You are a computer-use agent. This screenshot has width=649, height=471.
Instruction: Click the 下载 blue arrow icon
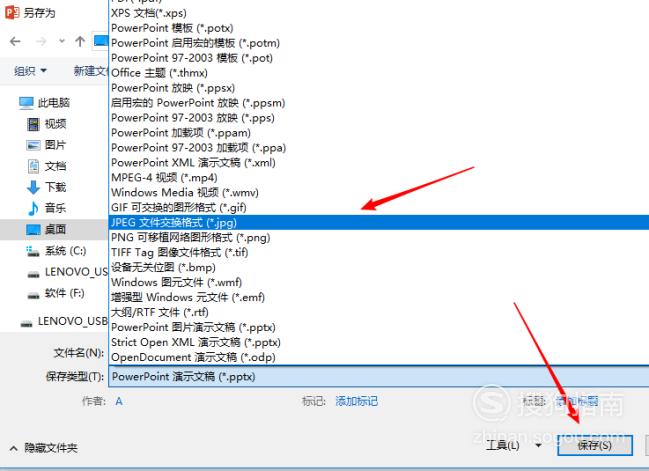(33, 187)
